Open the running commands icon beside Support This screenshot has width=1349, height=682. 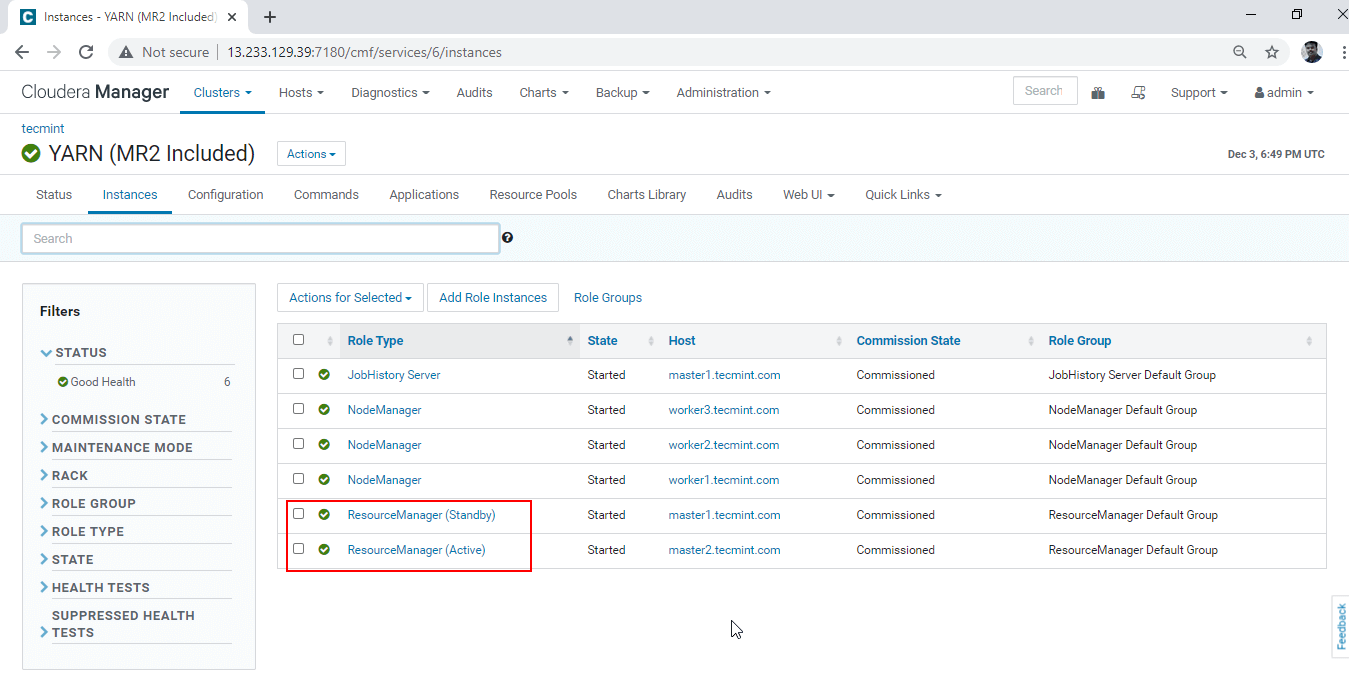(1138, 93)
